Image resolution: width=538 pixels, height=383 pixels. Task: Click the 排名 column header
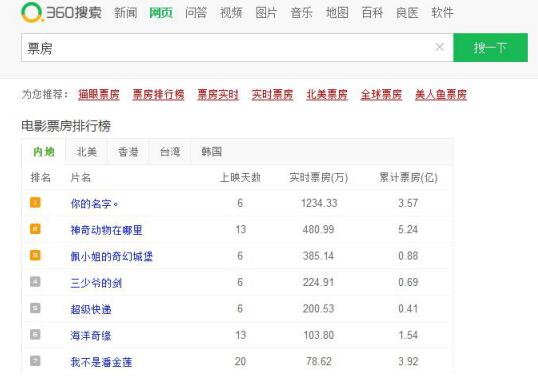pyautogui.click(x=40, y=177)
